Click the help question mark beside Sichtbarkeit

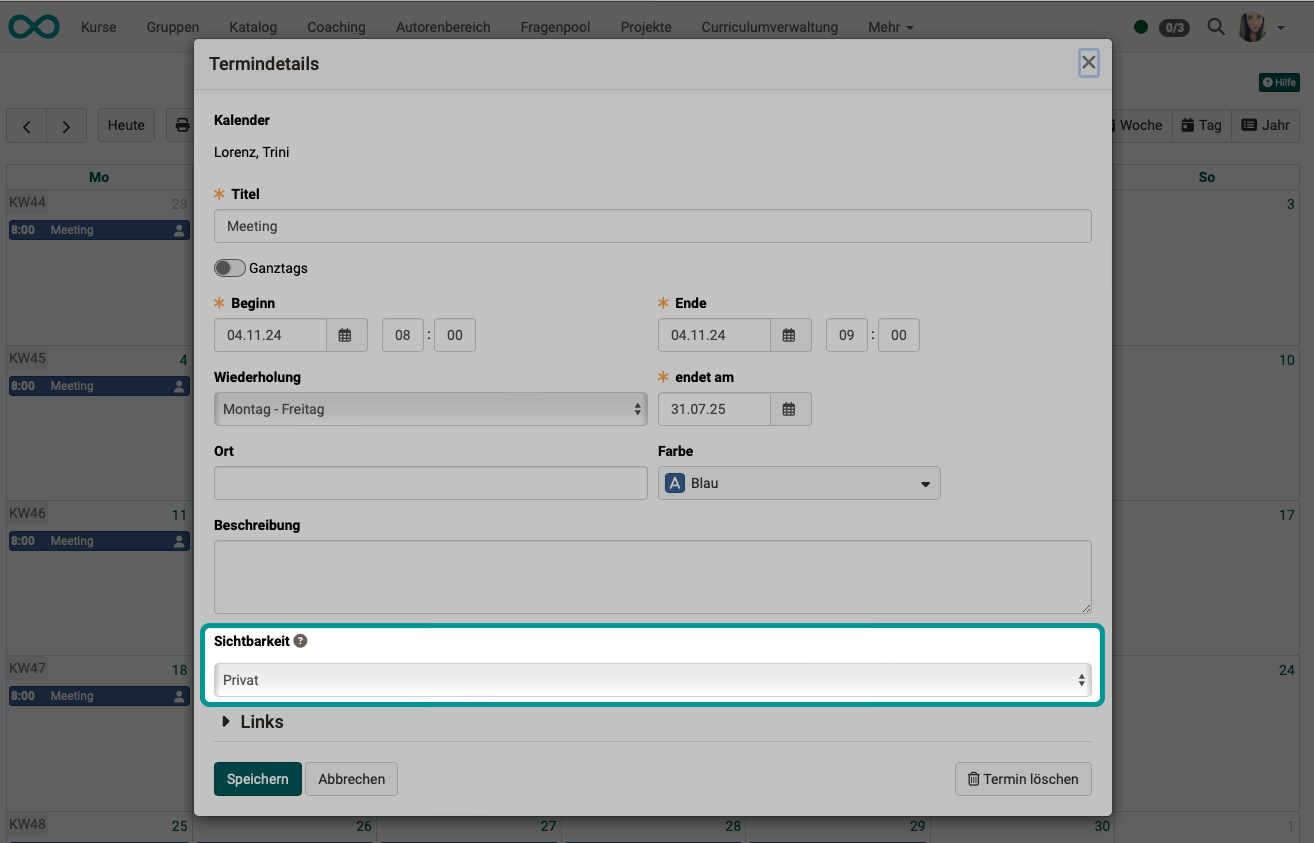click(x=299, y=640)
